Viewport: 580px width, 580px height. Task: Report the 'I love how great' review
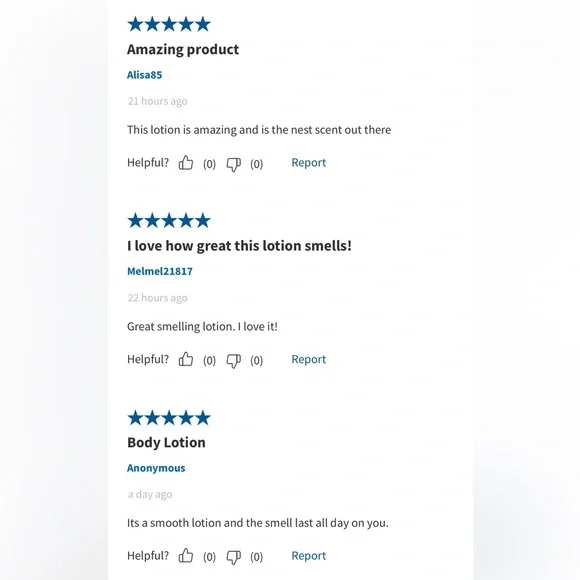(308, 359)
